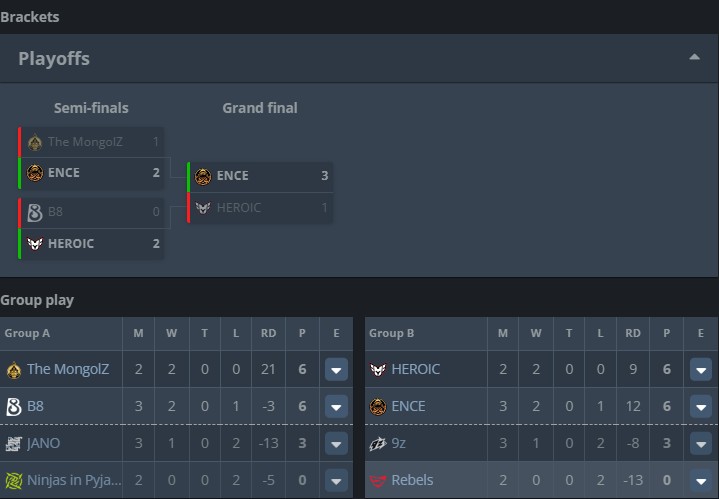Expand The MongolZ row details in Group A
The width and height of the screenshot is (719, 499).
[x=336, y=370]
